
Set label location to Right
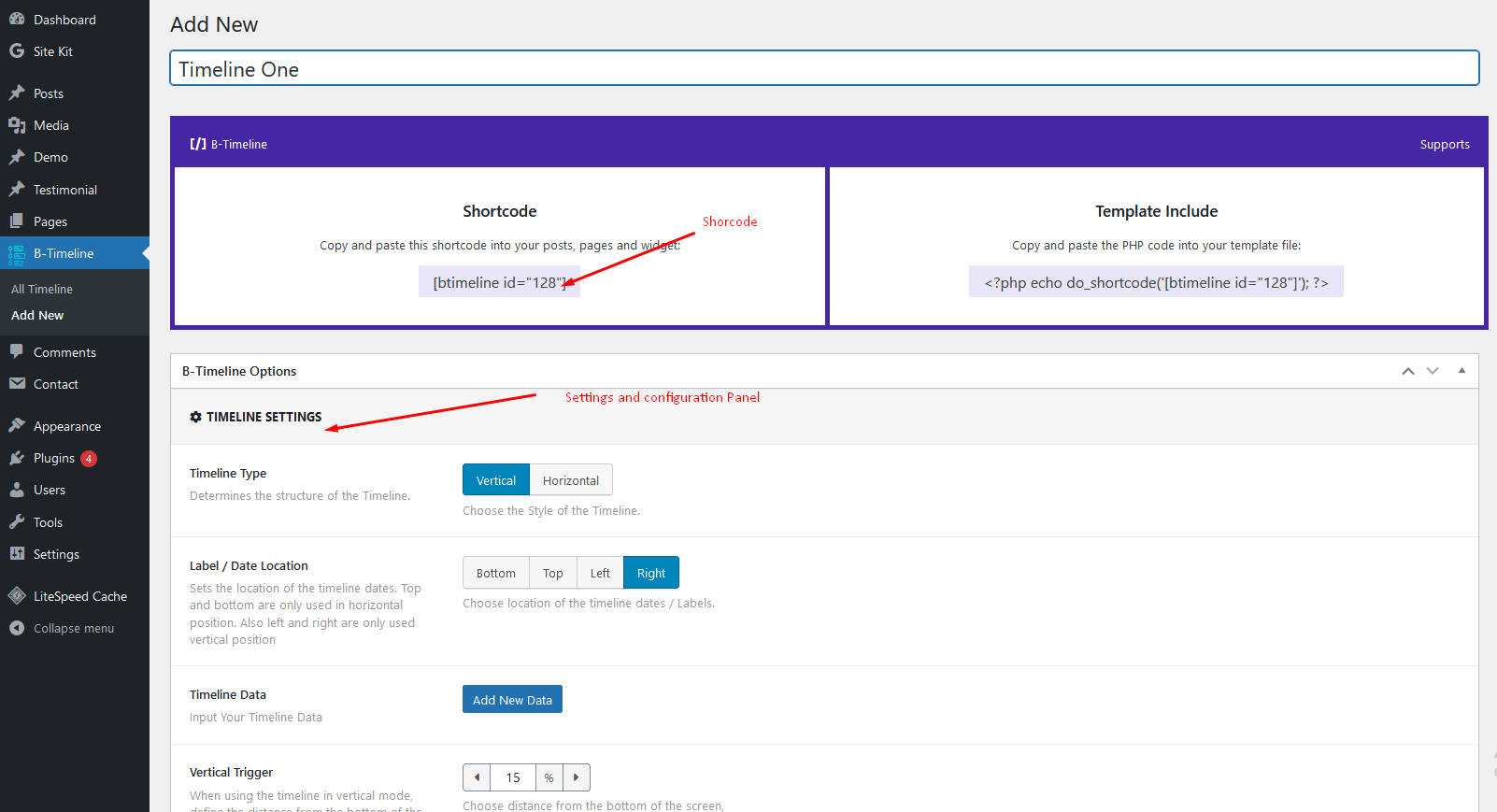click(x=651, y=573)
